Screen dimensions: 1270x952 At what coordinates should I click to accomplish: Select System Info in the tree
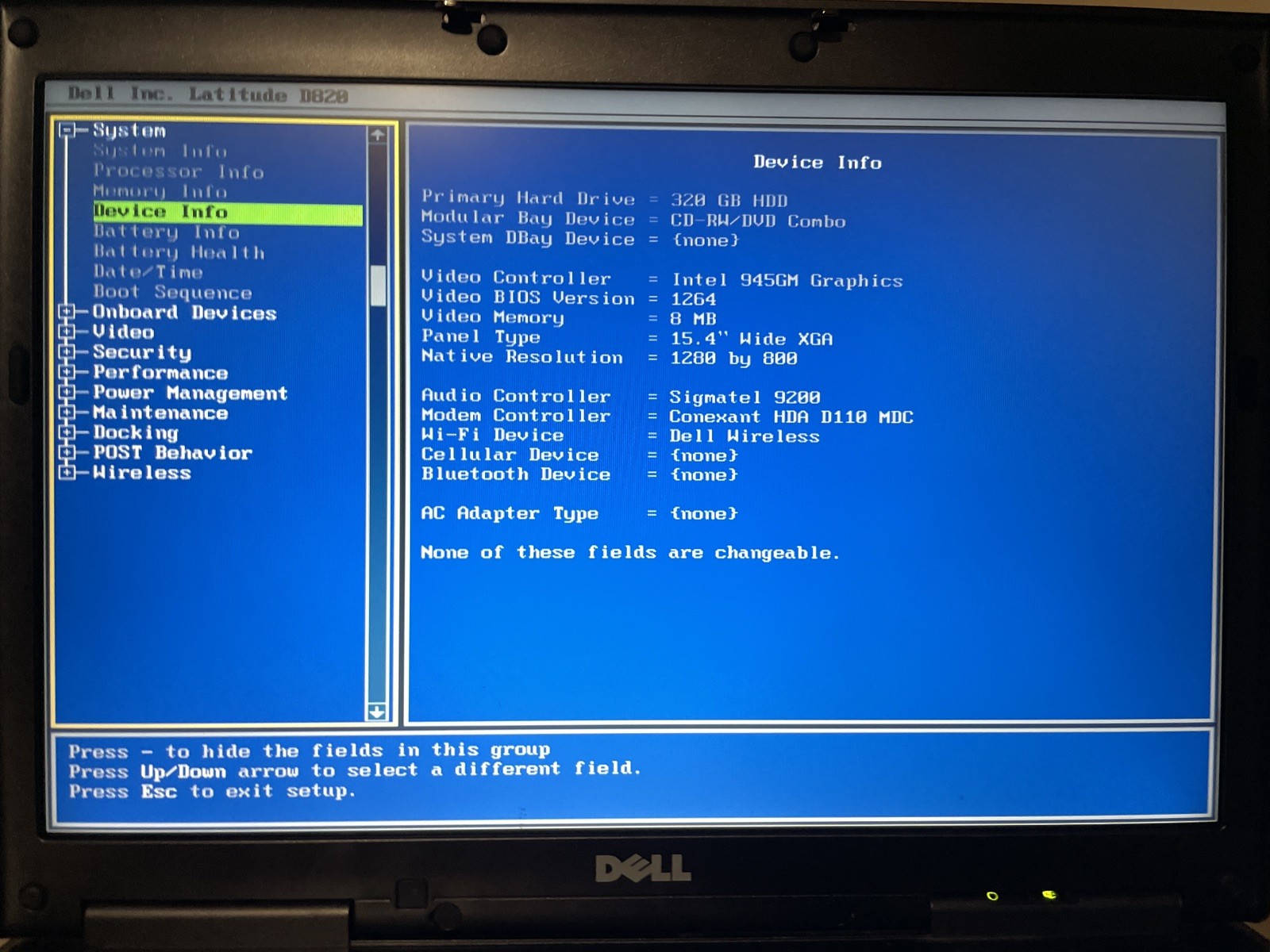pos(160,151)
